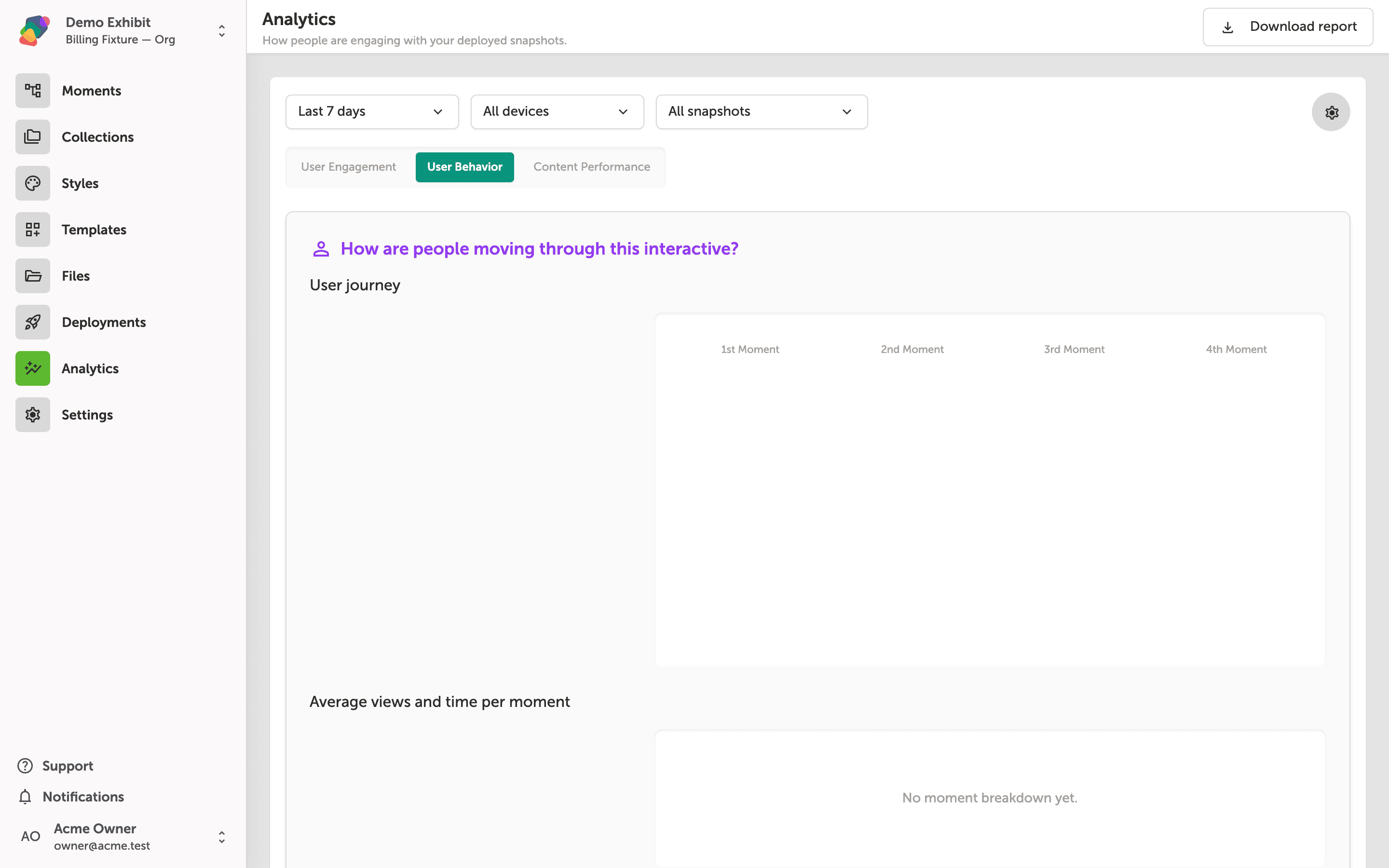Viewport: 1389px width, 868px height.
Task: Open analytics settings gear button
Action: (1331, 112)
